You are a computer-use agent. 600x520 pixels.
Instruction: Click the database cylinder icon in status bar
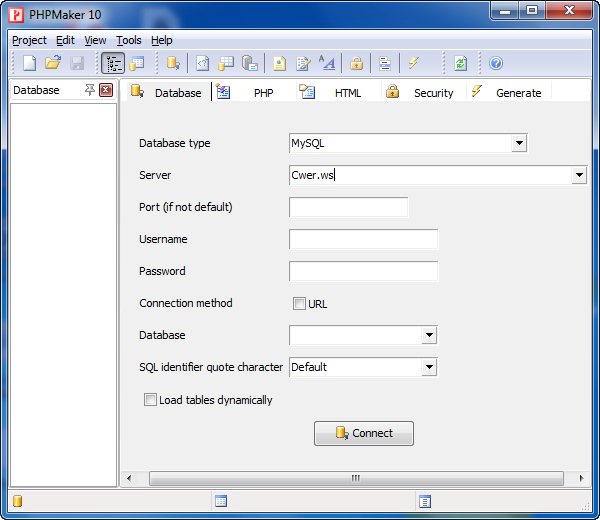[x=17, y=501]
